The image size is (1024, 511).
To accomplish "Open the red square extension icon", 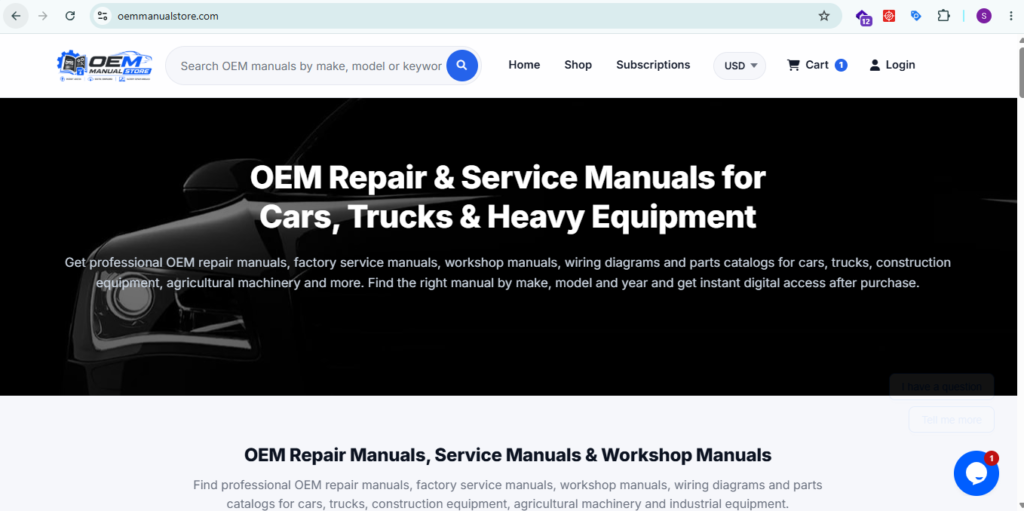I will (x=889, y=16).
